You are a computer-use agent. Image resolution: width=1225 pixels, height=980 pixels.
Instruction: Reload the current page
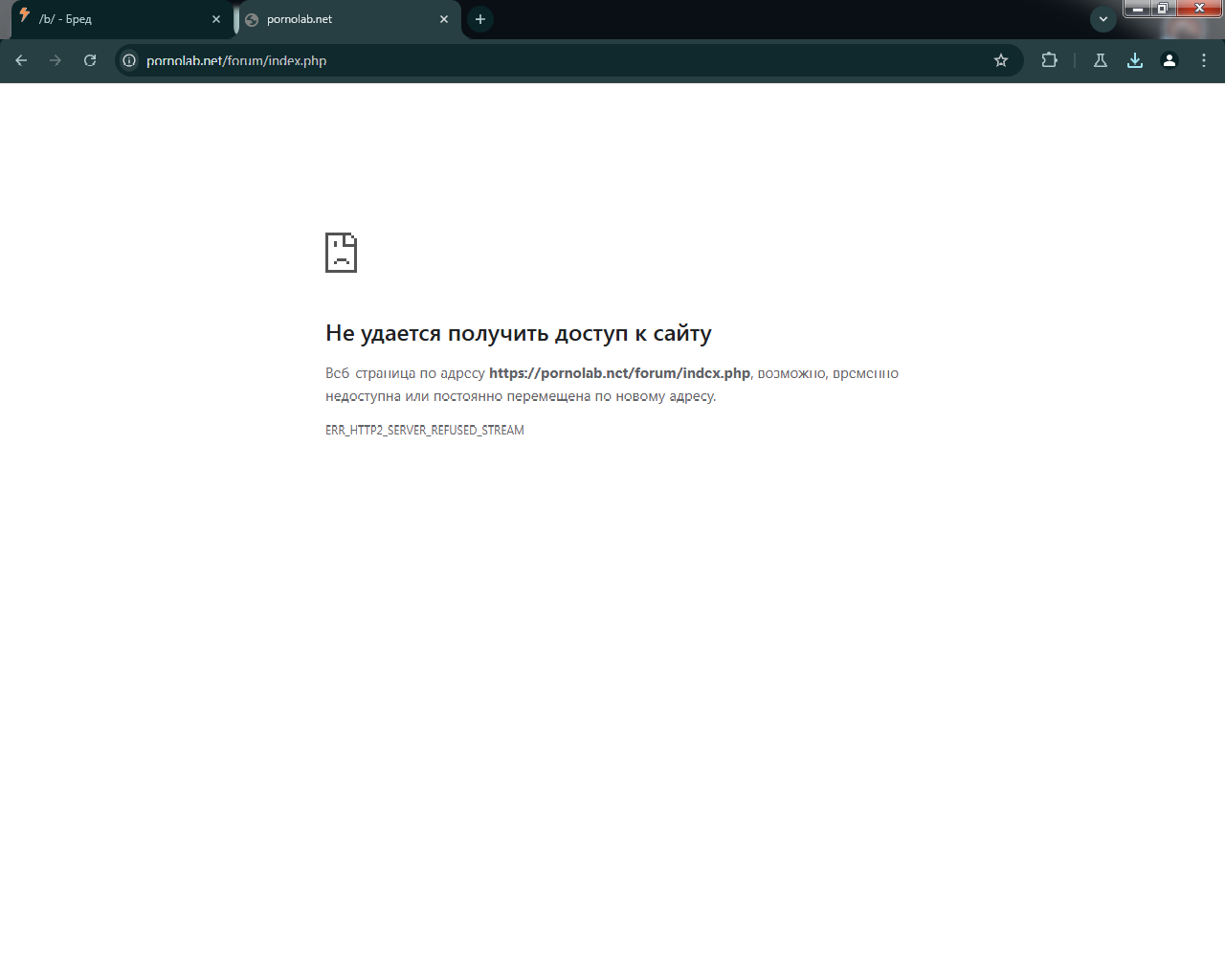pyautogui.click(x=90, y=60)
